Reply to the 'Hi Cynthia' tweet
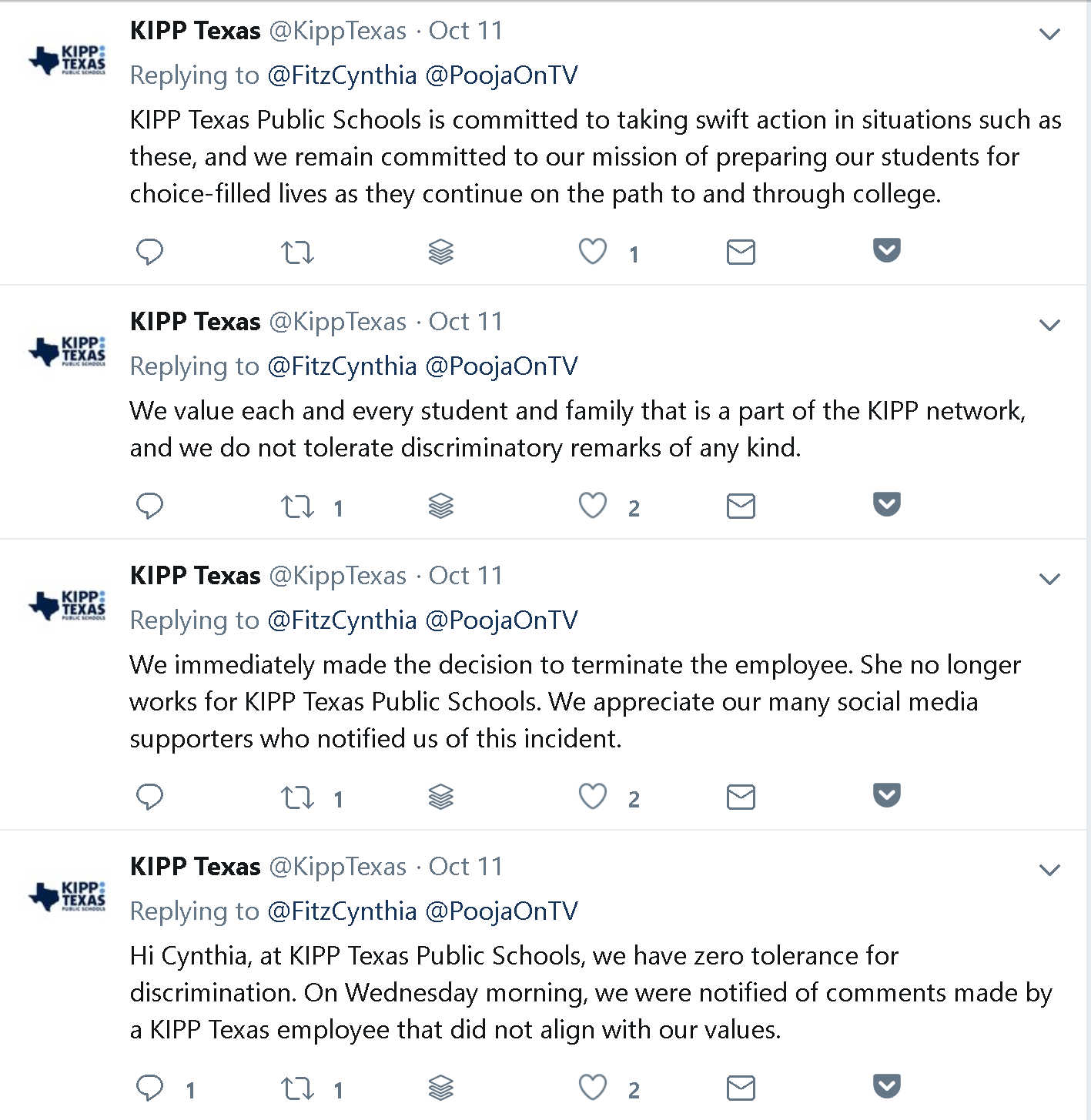This screenshot has width=1091, height=1120. [149, 1088]
